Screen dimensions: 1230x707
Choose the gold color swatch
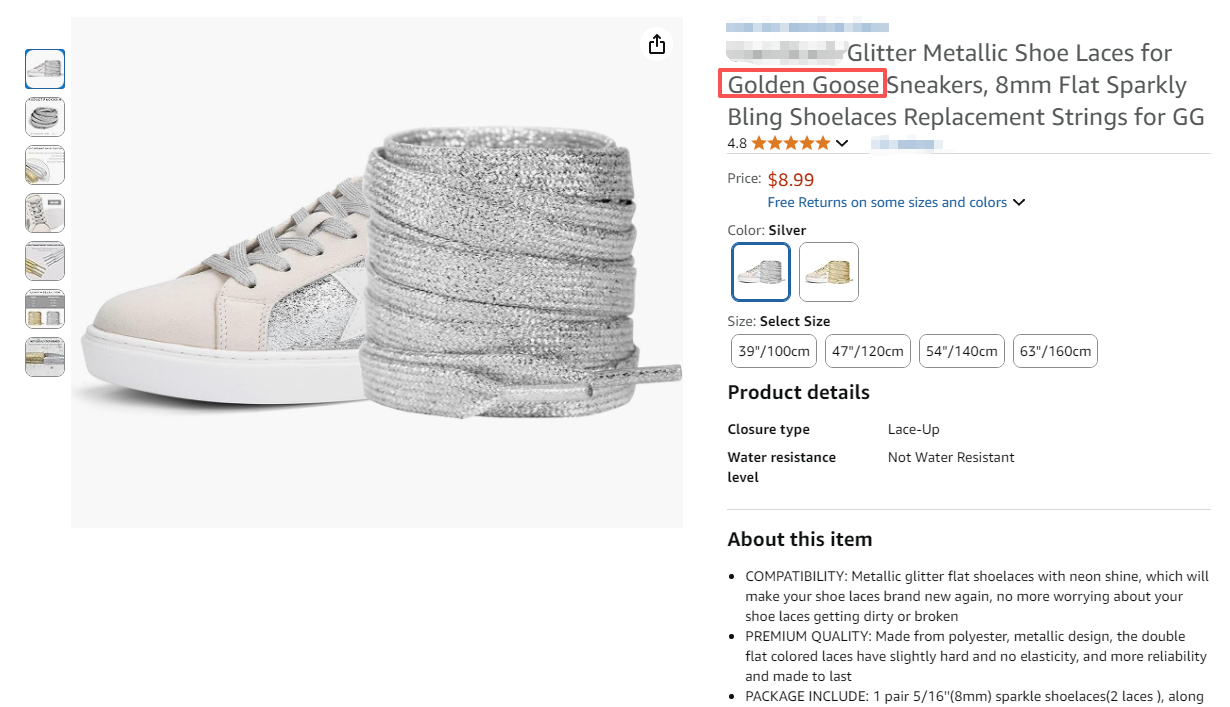[829, 272]
